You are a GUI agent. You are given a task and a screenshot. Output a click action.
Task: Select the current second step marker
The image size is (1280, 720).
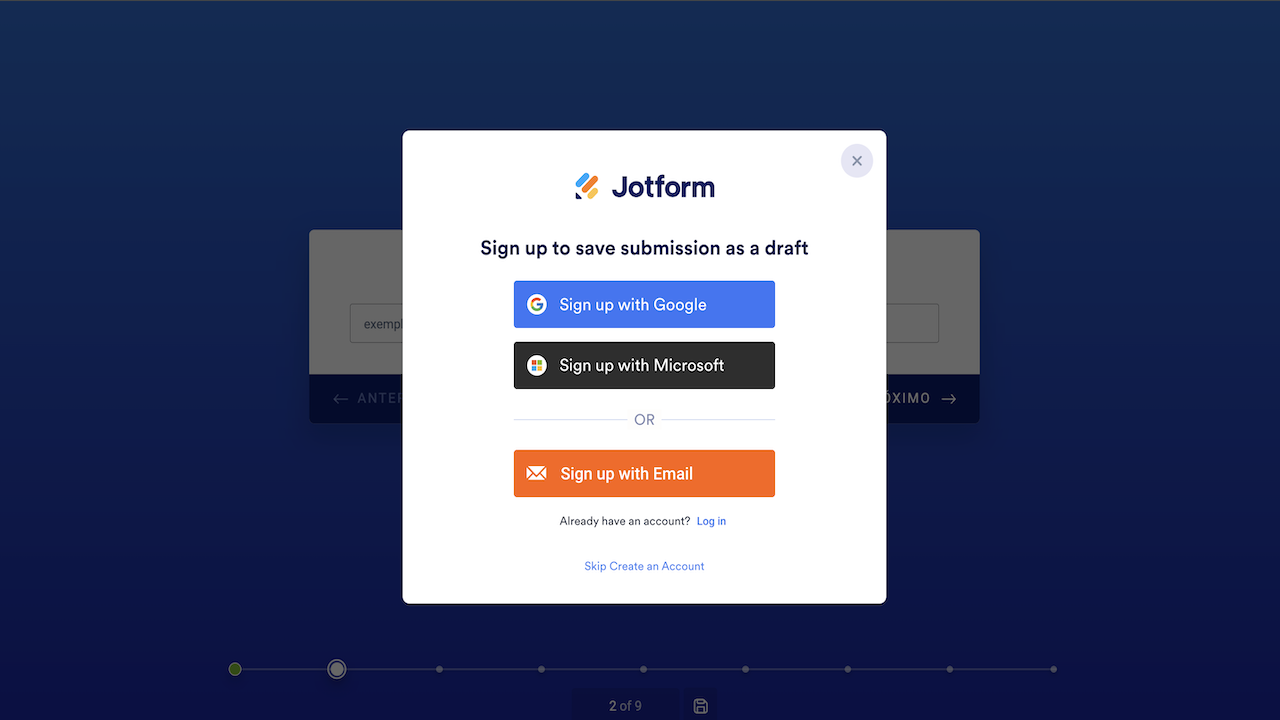(337, 669)
